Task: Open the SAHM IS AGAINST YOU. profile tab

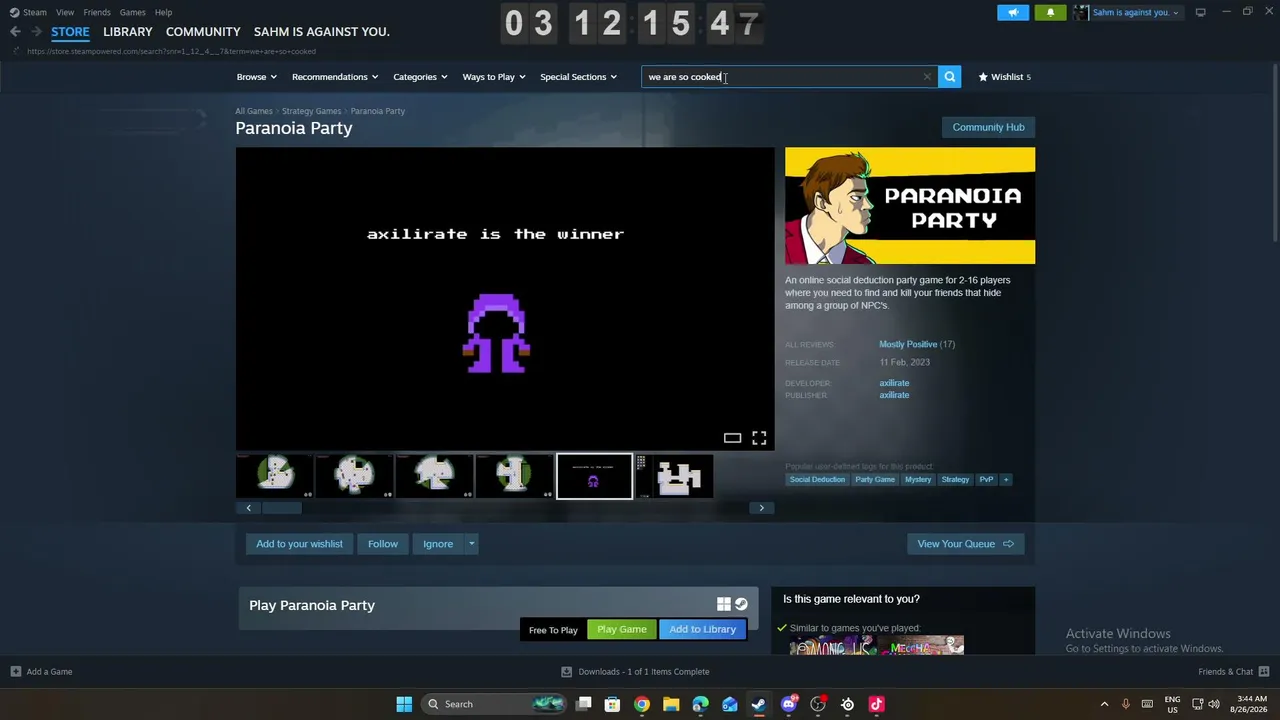Action: pos(322,32)
